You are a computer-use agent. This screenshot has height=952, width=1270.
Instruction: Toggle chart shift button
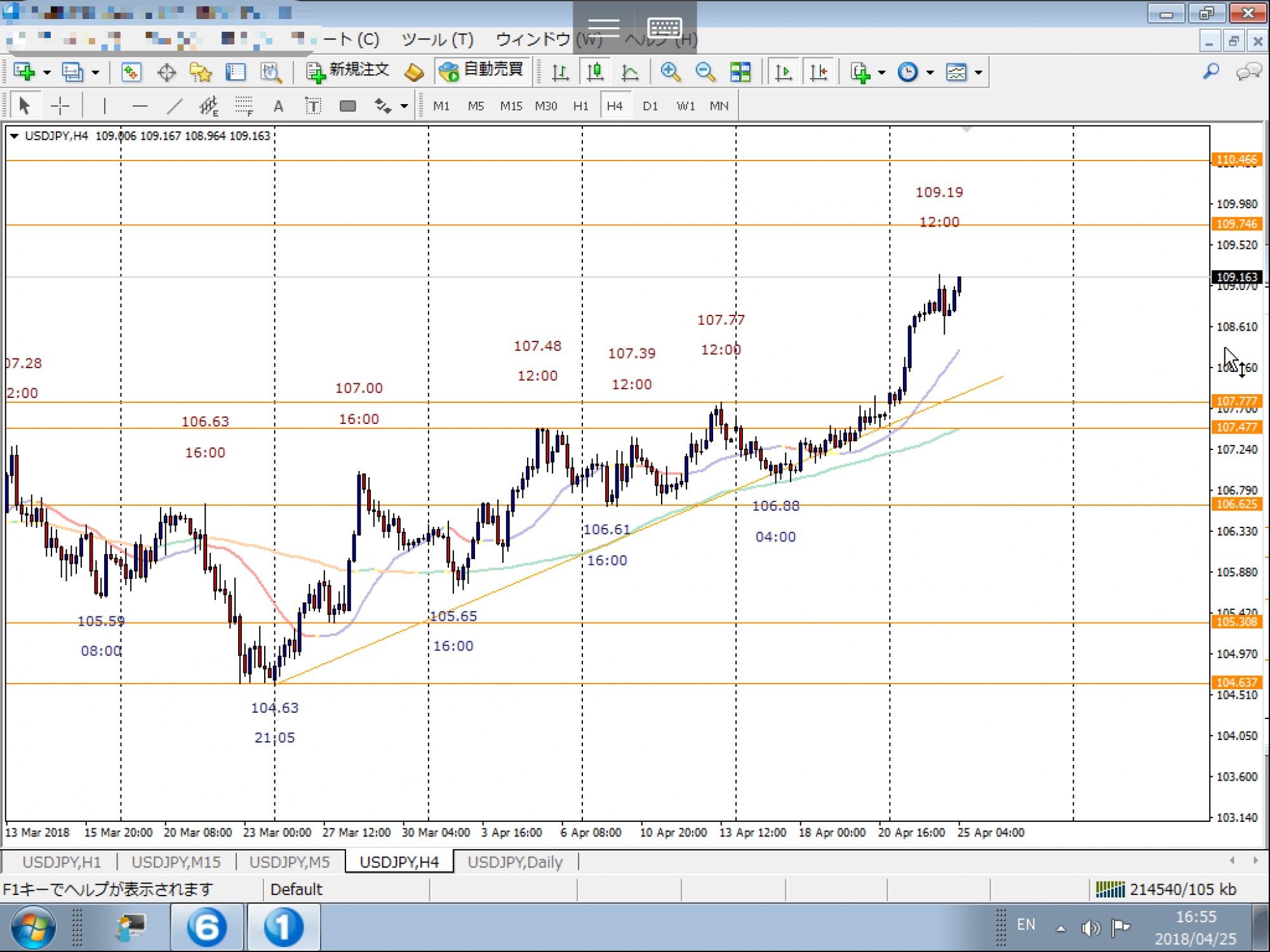click(819, 72)
